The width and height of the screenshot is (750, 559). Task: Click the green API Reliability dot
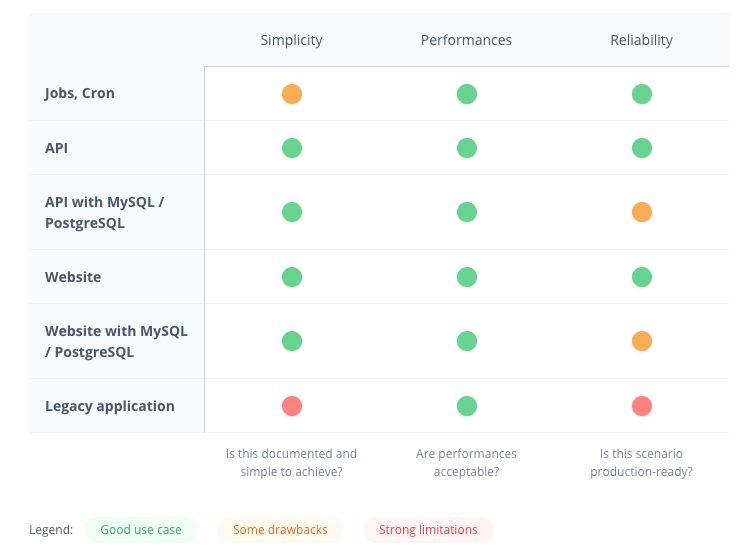click(642, 148)
